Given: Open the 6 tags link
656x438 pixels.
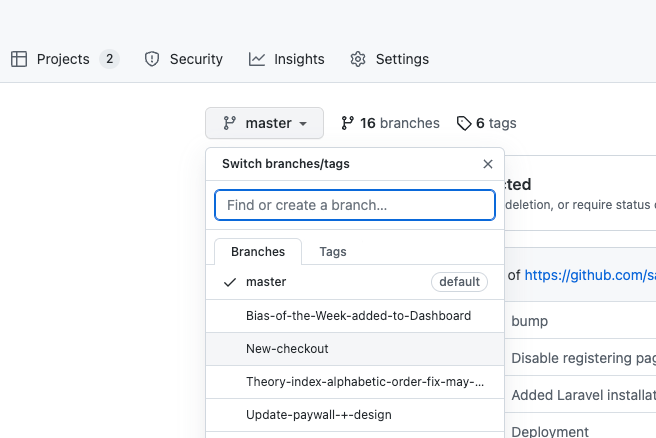Looking at the screenshot, I should pyautogui.click(x=487, y=123).
